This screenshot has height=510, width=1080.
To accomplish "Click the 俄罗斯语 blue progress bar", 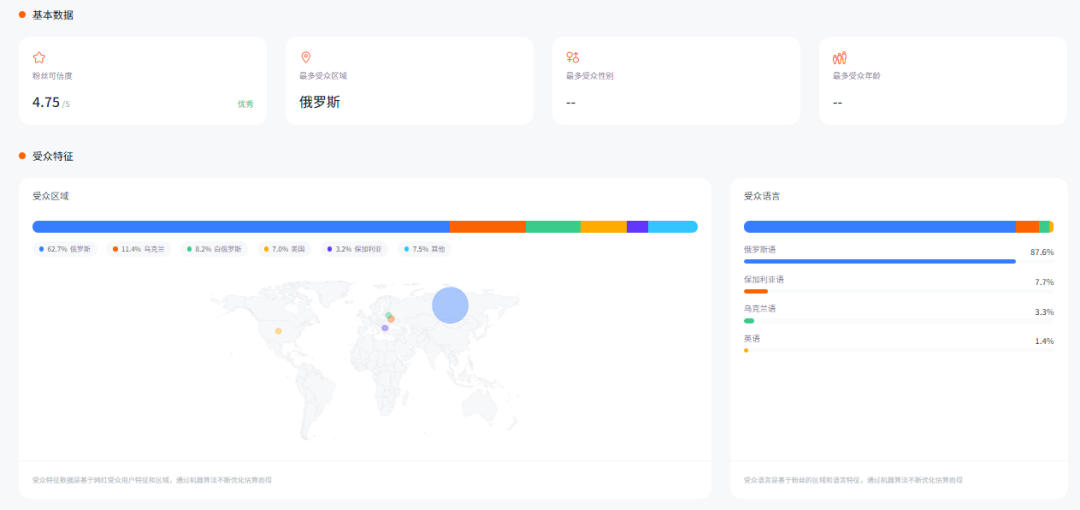I will [x=880, y=261].
